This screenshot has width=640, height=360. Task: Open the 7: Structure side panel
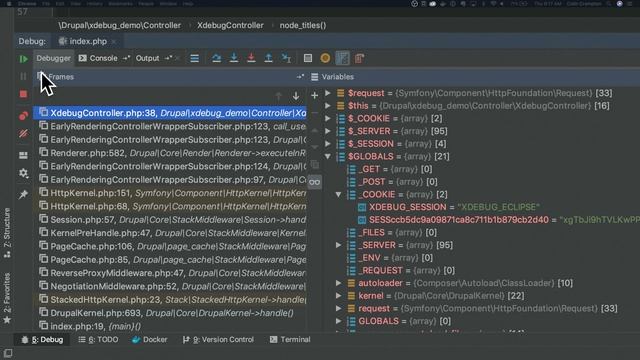(x=7, y=233)
